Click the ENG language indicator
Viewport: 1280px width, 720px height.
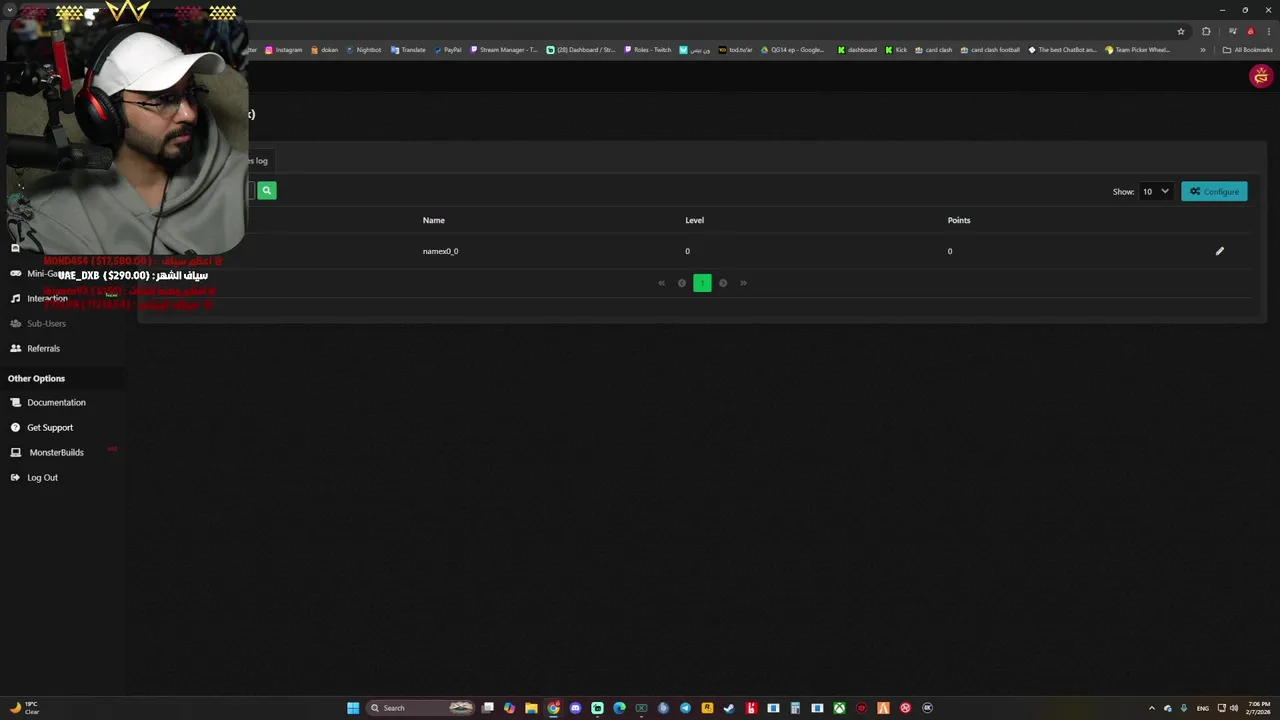[x=1203, y=708]
